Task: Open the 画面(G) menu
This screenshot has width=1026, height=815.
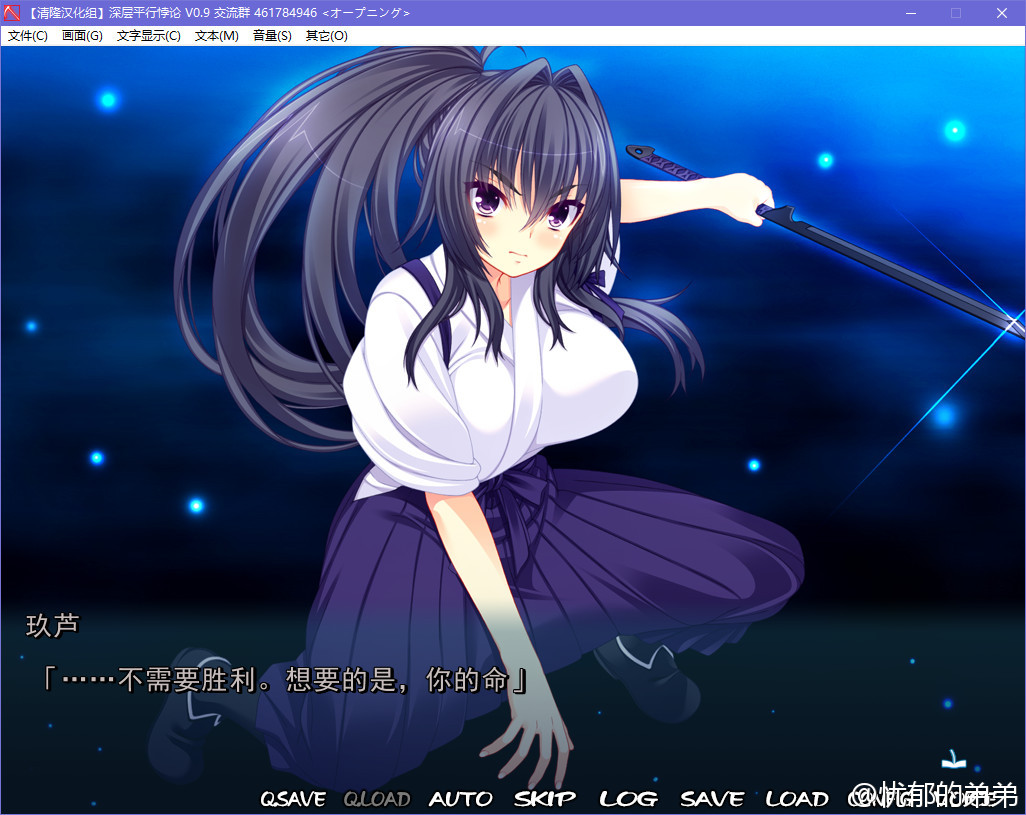Action: click(x=82, y=36)
